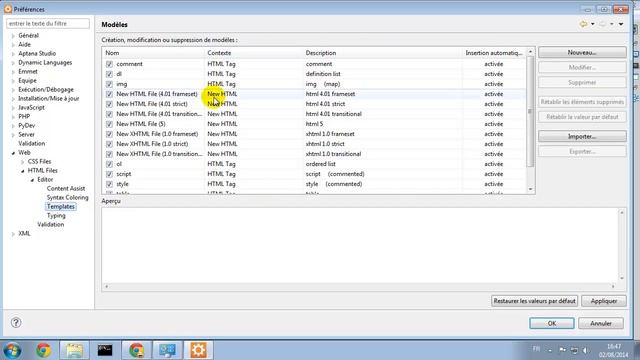Expand the PHP tree node
The width and height of the screenshot is (640, 360).
(x=13, y=117)
